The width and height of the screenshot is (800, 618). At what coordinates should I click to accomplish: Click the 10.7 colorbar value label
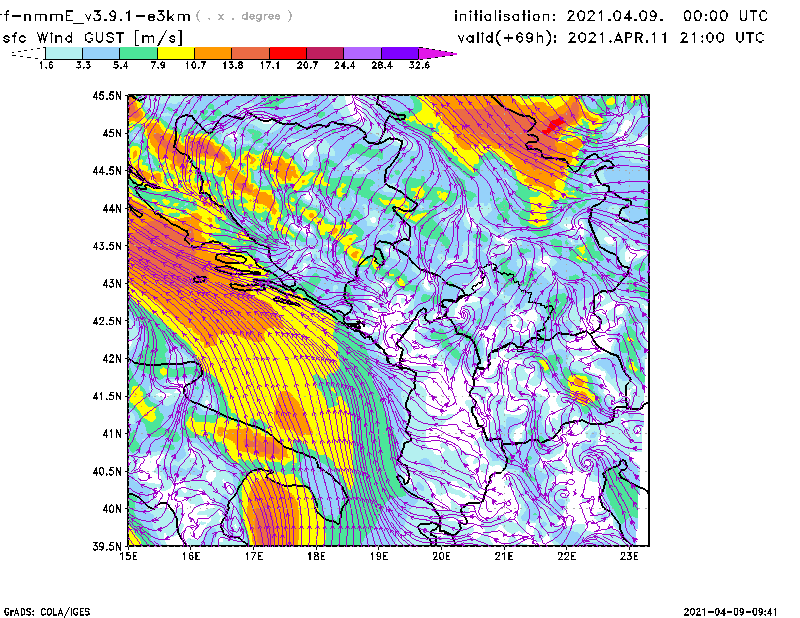pos(195,65)
